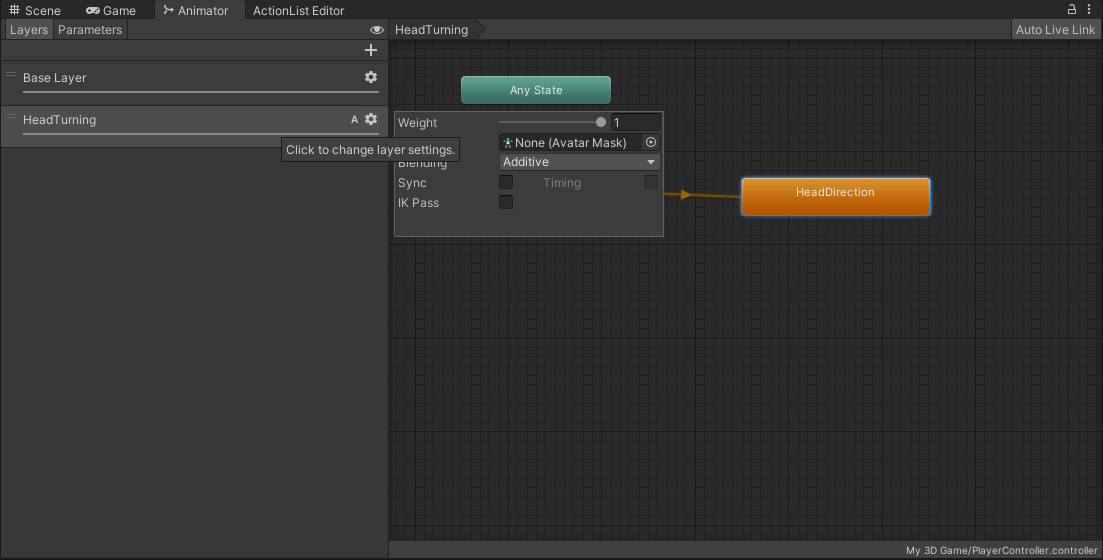Select the Base Layer row

tap(194, 82)
